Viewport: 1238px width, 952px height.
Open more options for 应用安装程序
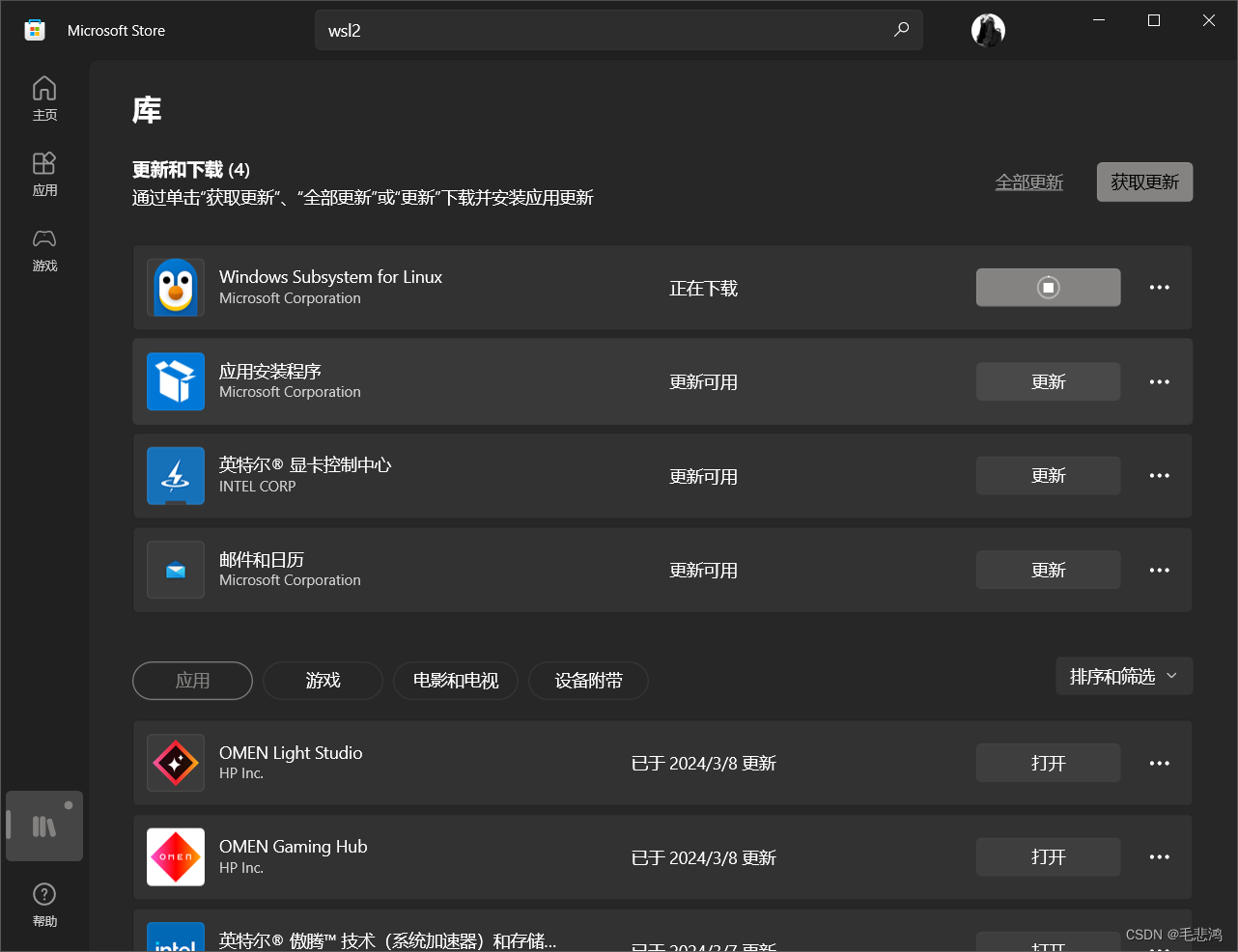point(1159,381)
